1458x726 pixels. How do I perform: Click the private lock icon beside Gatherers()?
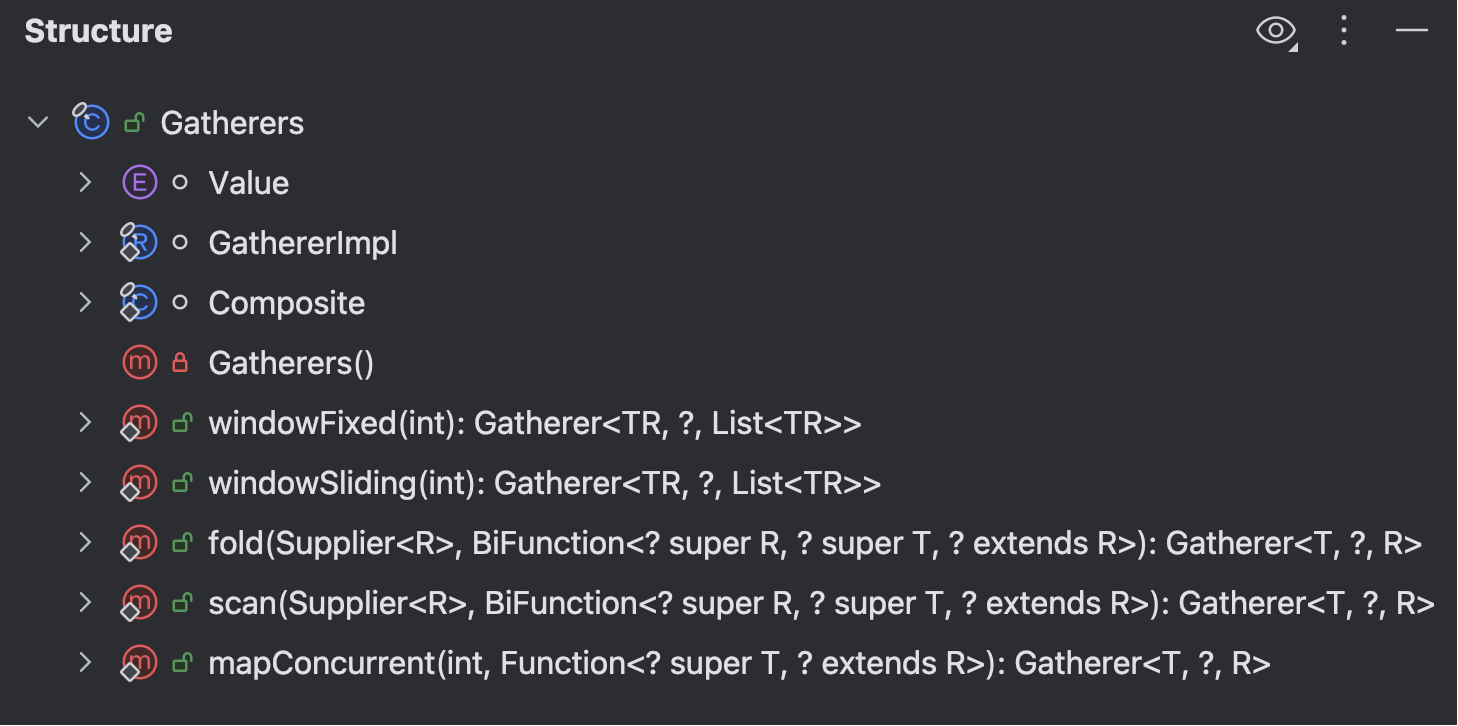pyautogui.click(x=181, y=363)
